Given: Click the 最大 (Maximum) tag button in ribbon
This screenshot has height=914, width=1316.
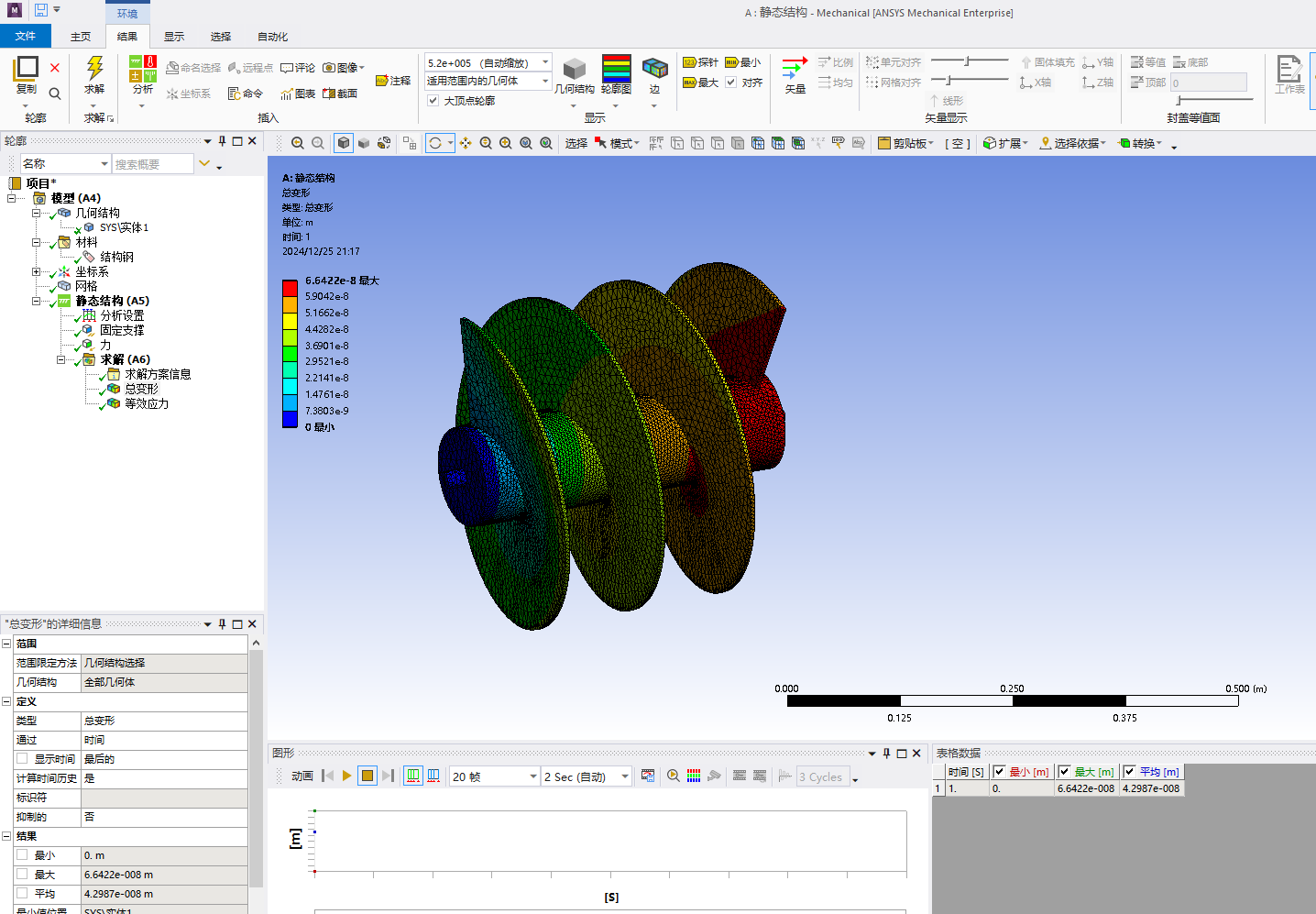Looking at the screenshot, I should [700, 83].
